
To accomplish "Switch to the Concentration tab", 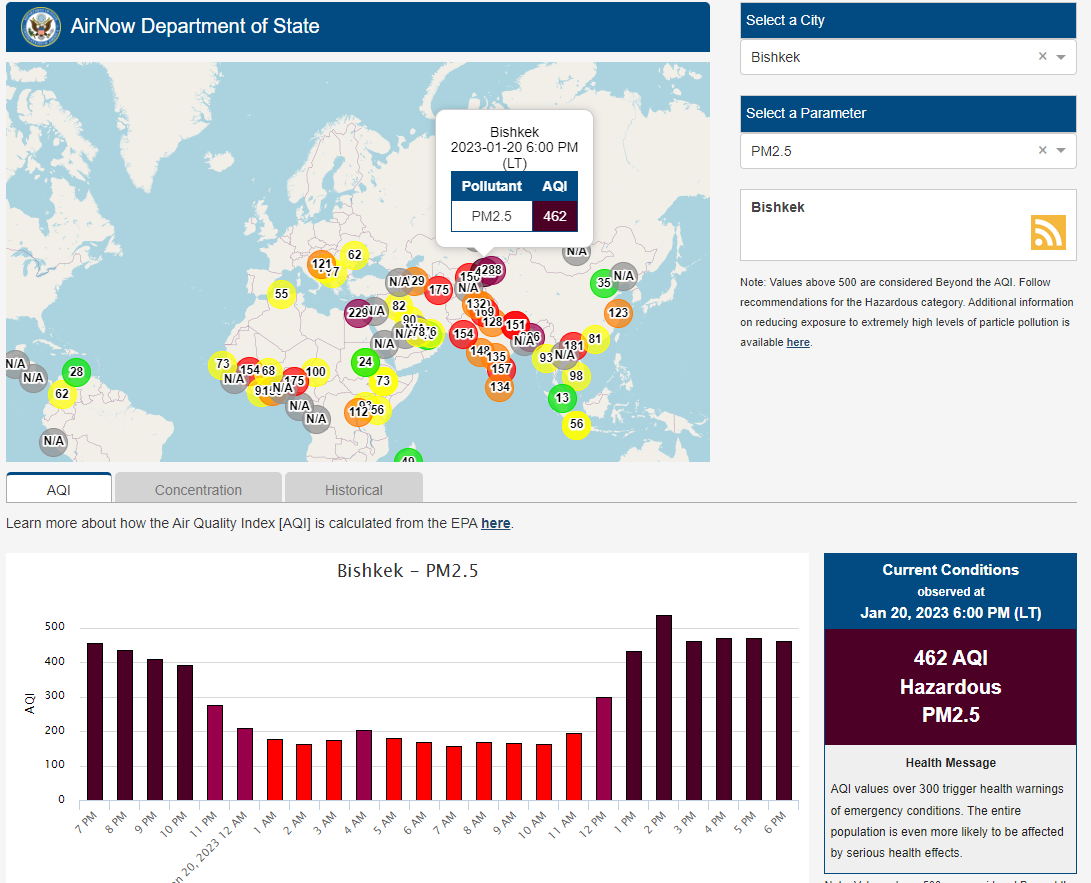I will click(198, 490).
